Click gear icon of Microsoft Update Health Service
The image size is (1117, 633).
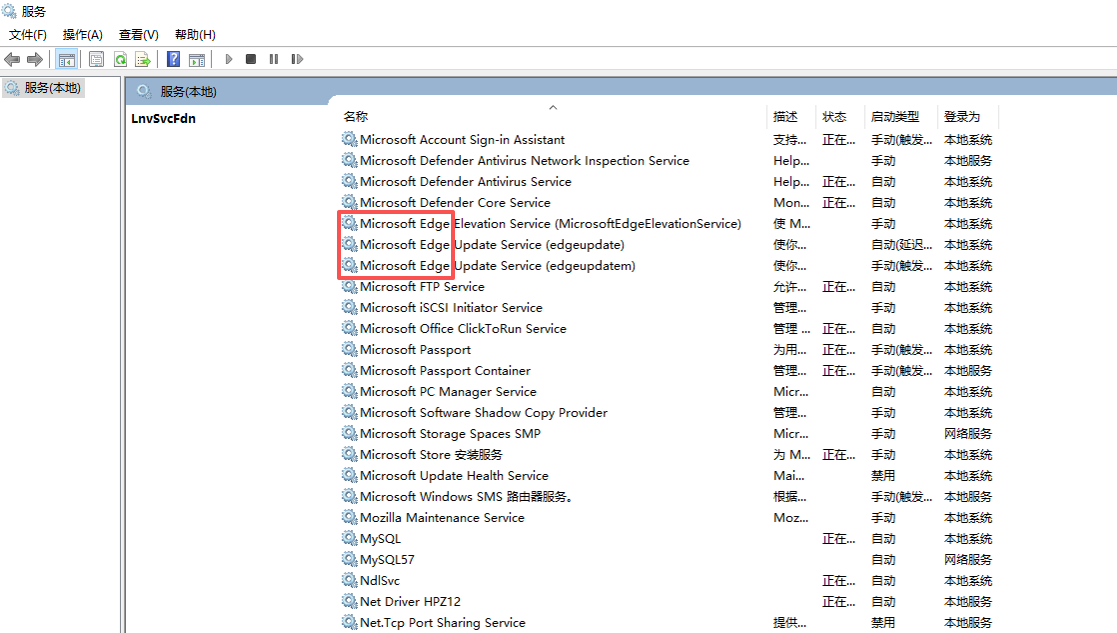click(x=349, y=475)
